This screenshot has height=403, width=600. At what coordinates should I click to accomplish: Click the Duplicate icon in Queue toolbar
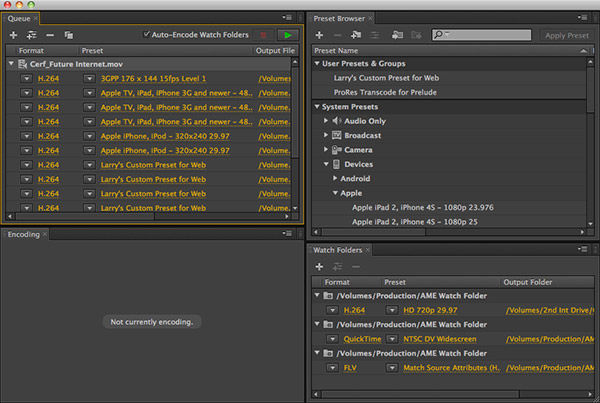click(69, 35)
